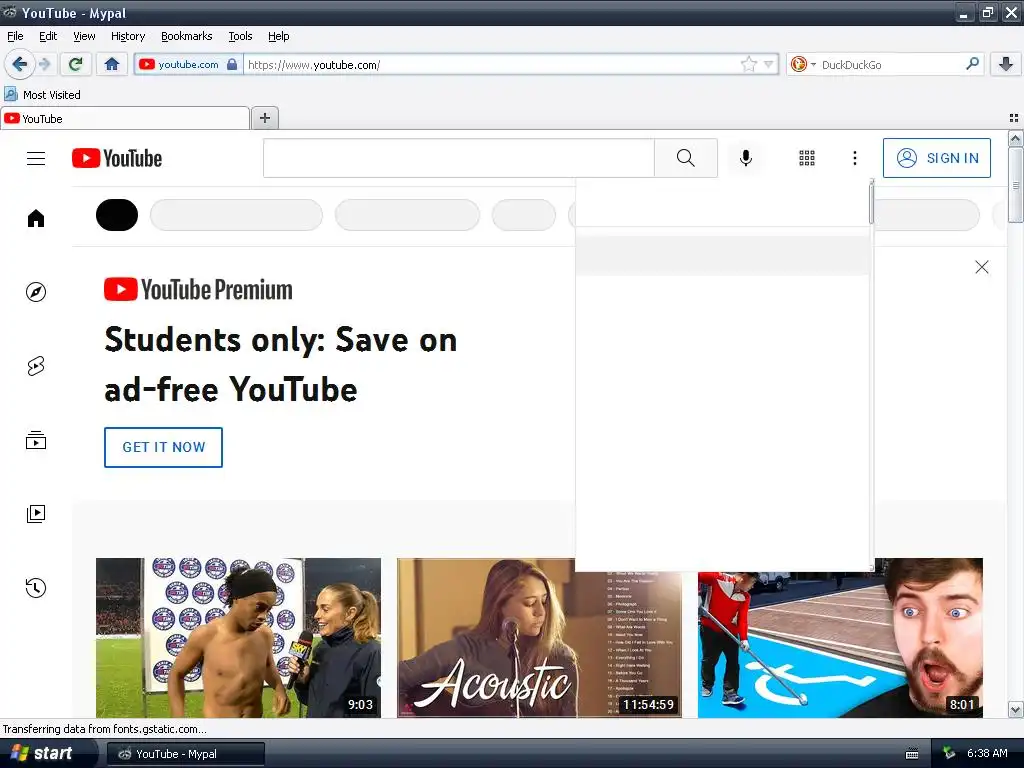This screenshot has height=768, width=1024.
Task: Open the File menu
Action: [15, 36]
